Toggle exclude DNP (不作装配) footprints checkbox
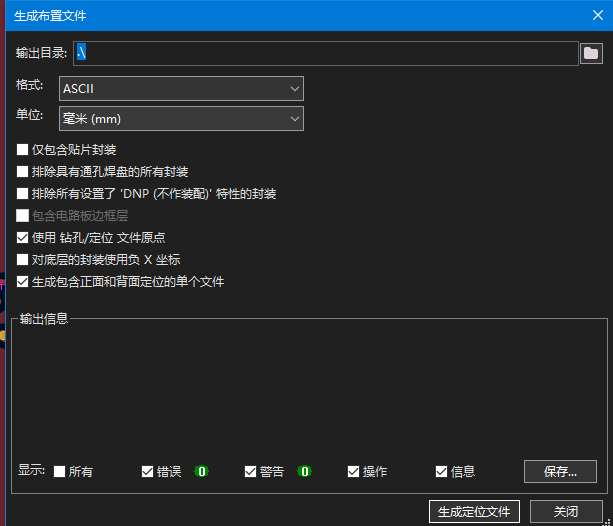 click(x=22, y=193)
